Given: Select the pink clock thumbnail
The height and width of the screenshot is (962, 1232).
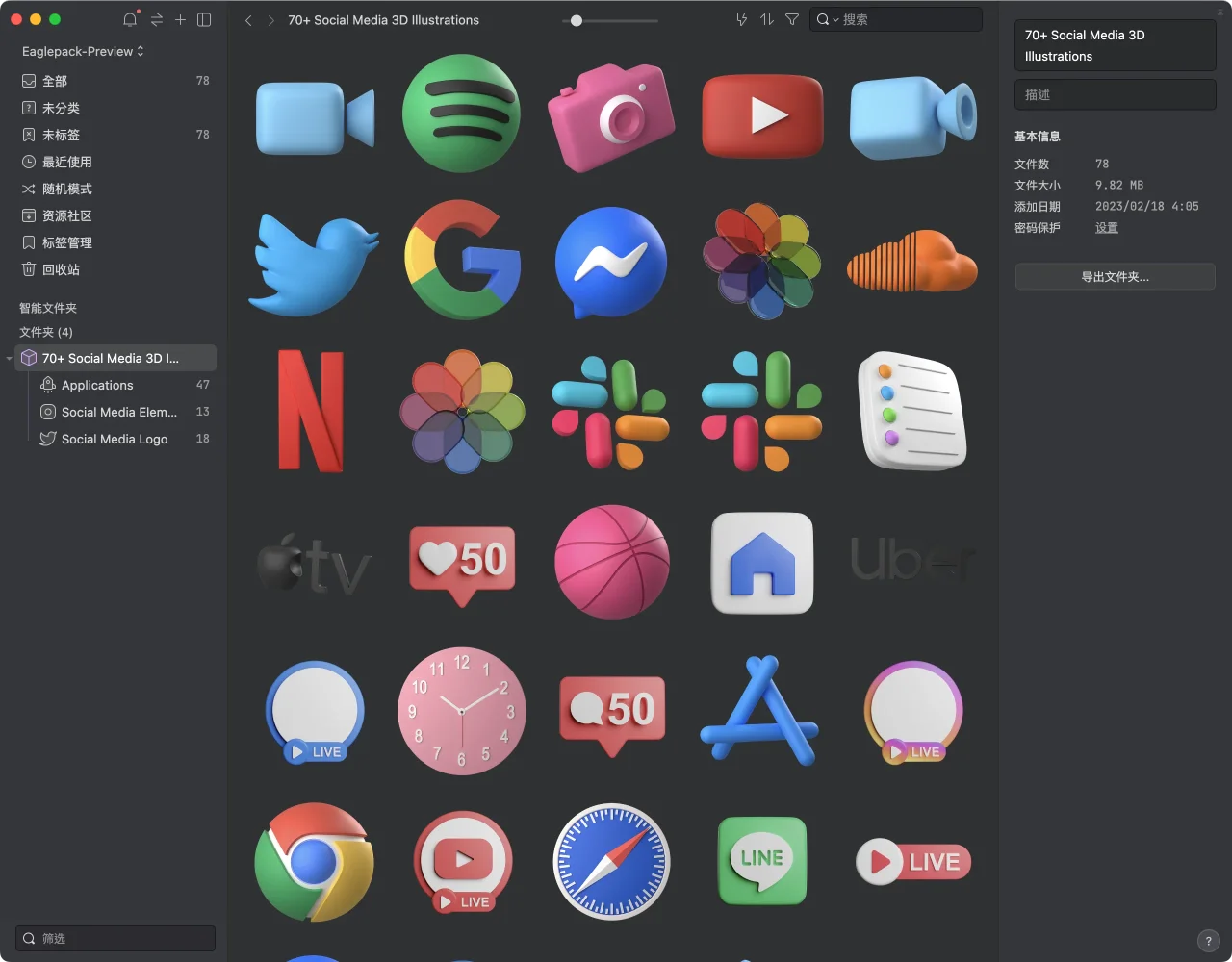Looking at the screenshot, I should coord(462,711).
